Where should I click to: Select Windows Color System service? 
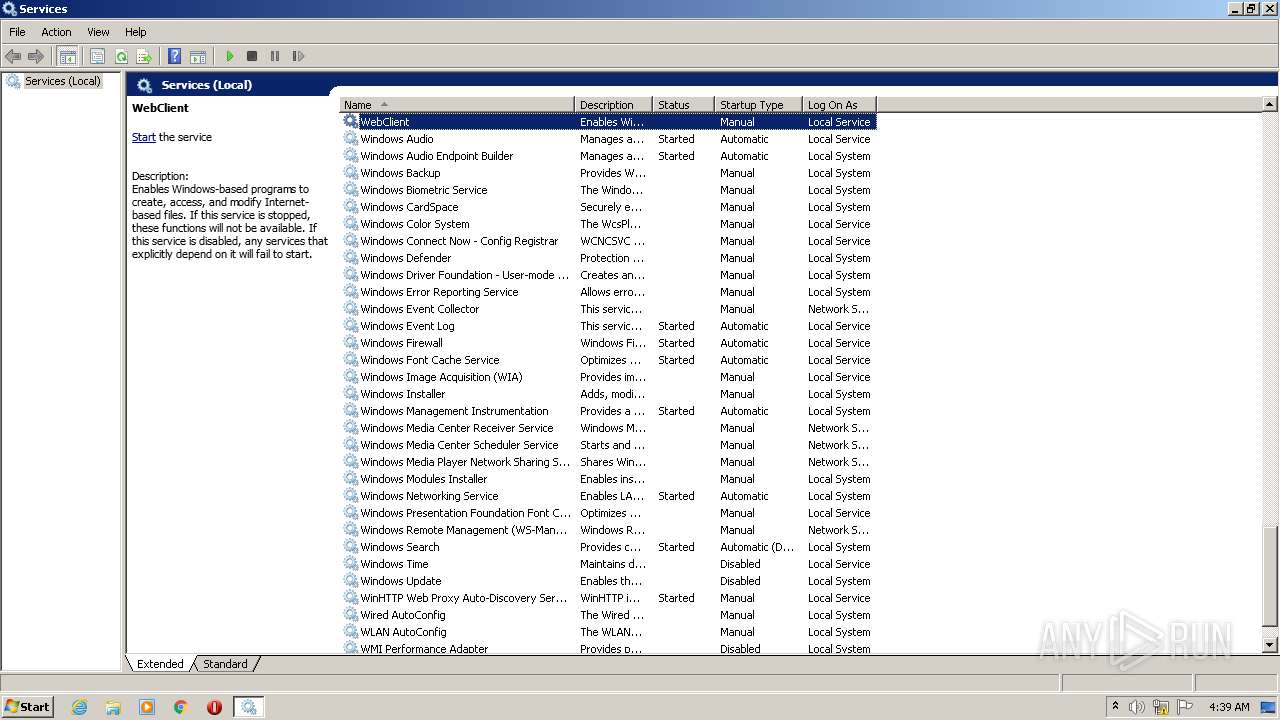[608, 224]
